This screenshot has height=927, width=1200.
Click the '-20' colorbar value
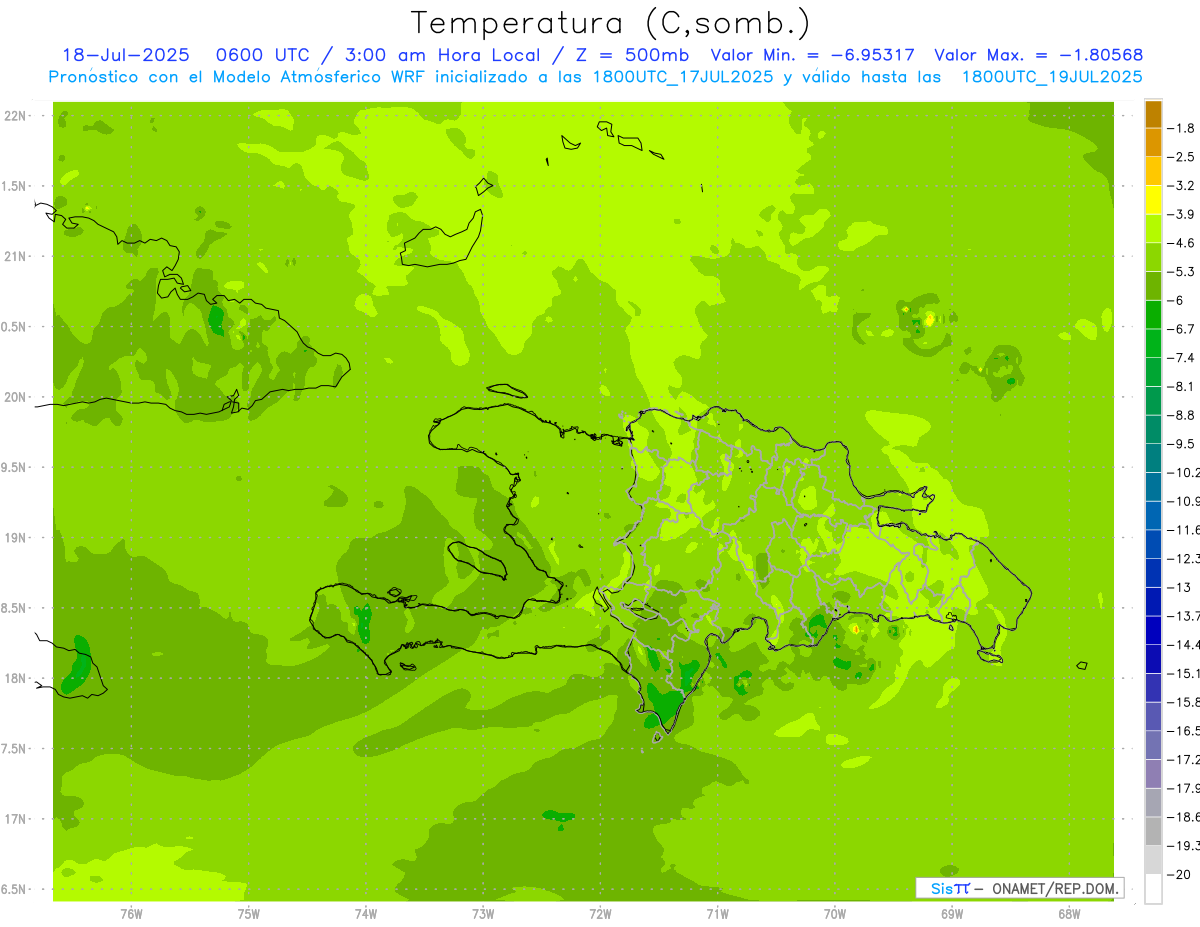[1180, 874]
